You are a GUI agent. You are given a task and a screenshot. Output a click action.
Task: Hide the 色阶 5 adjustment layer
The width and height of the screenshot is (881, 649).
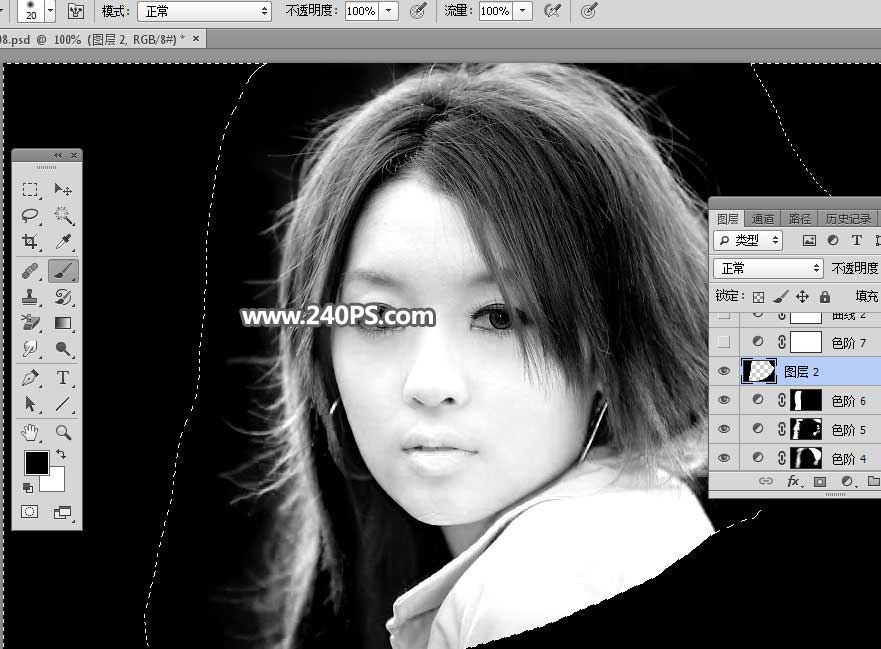[x=724, y=429]
